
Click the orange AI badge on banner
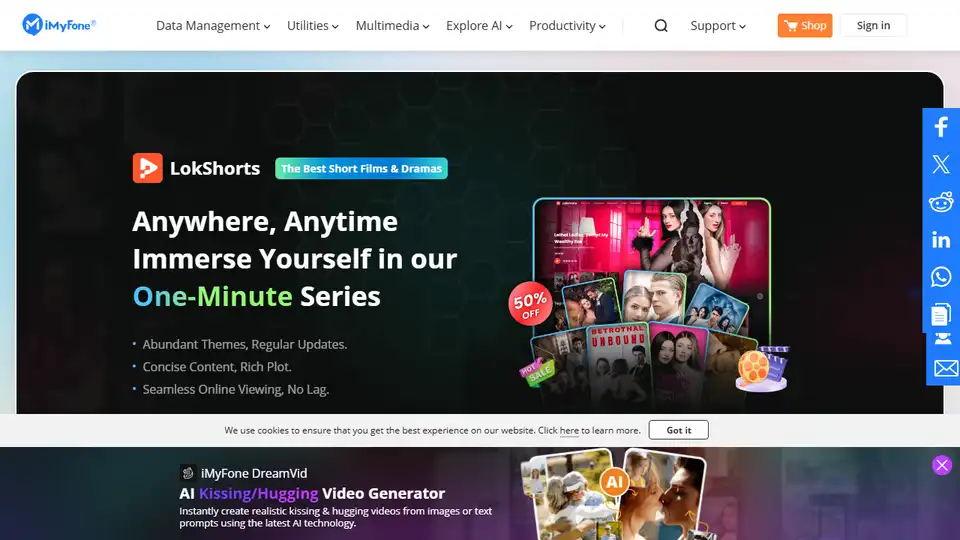(614, 482)
